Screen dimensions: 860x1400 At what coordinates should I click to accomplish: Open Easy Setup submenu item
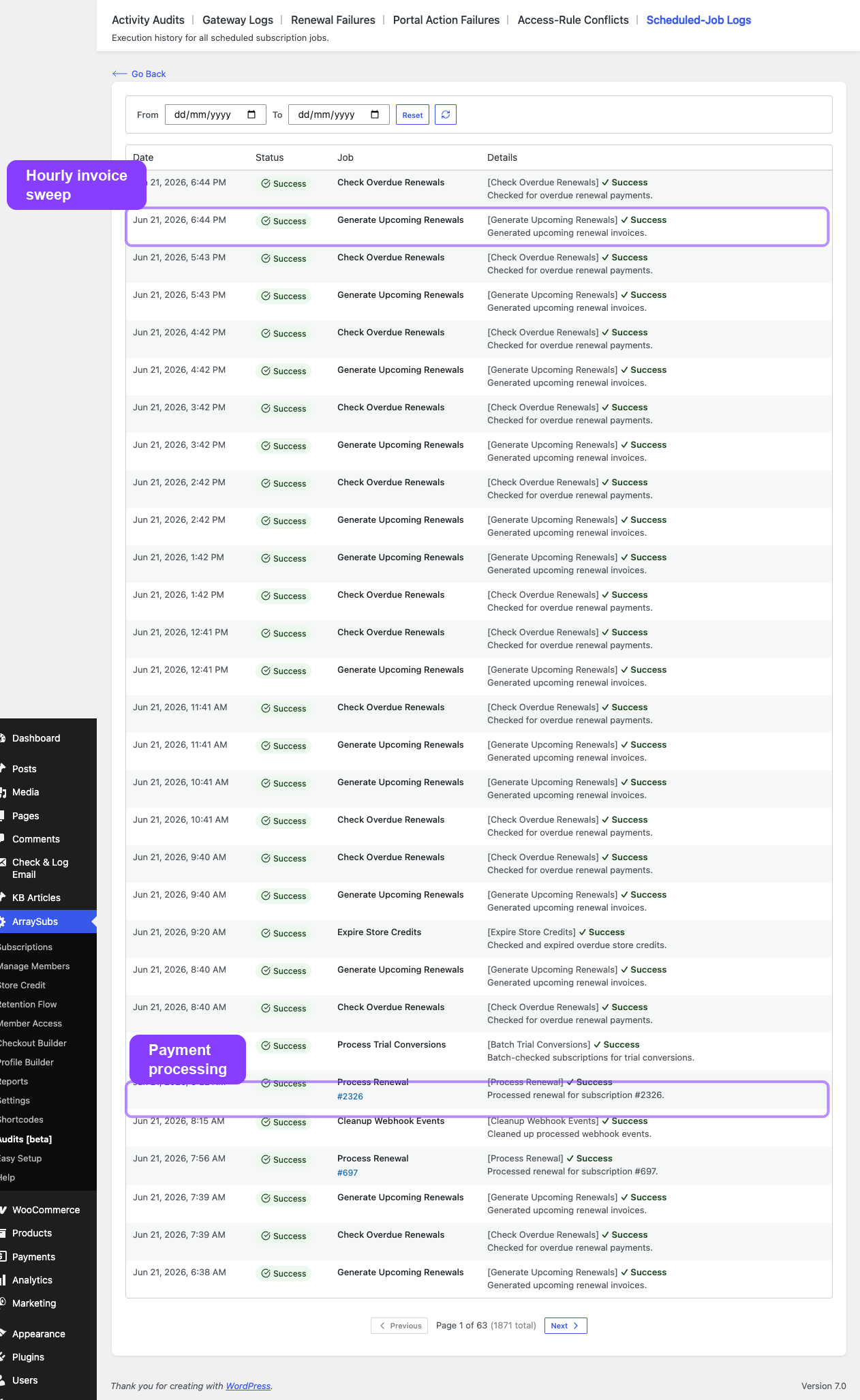point(20,1158)
